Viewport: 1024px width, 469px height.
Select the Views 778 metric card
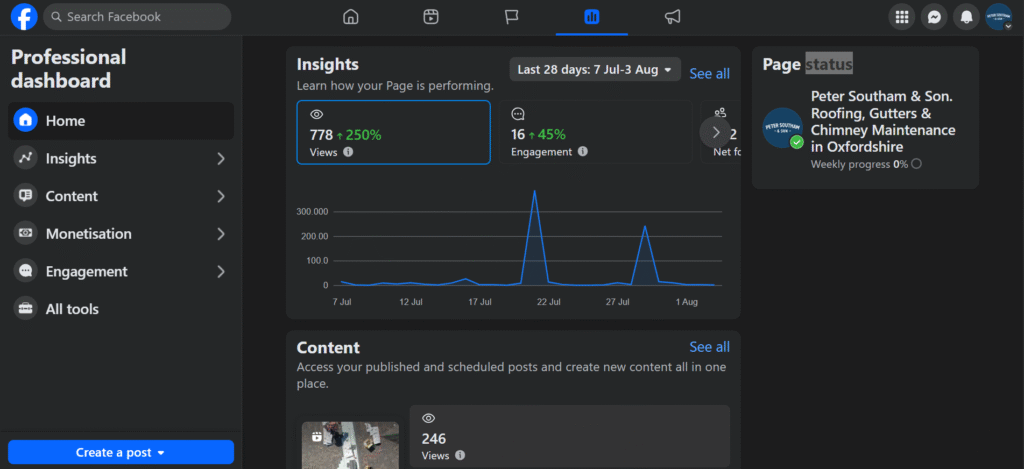tap(393, 132)
